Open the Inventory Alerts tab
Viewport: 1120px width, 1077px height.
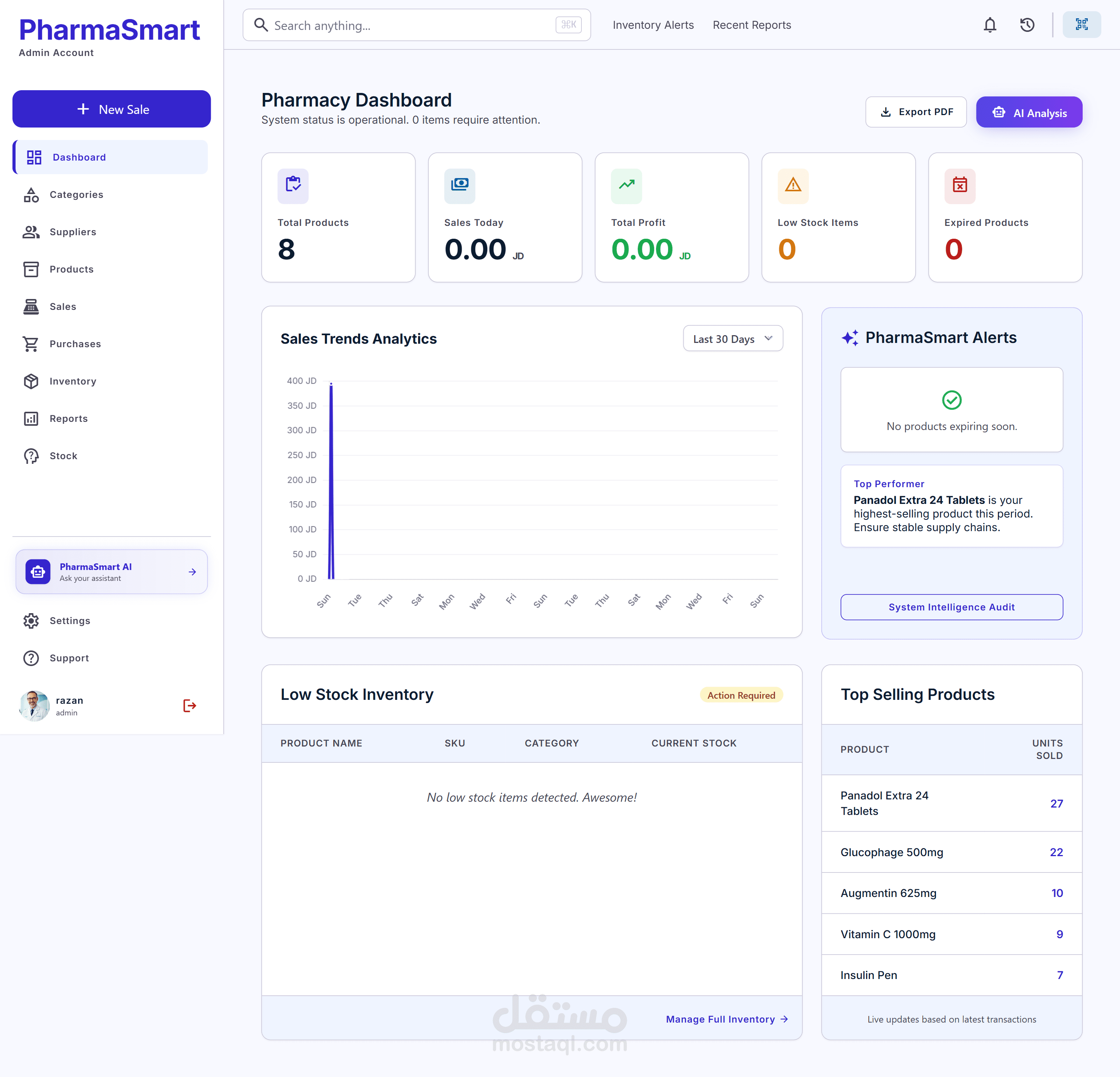[x=653, y=25]
